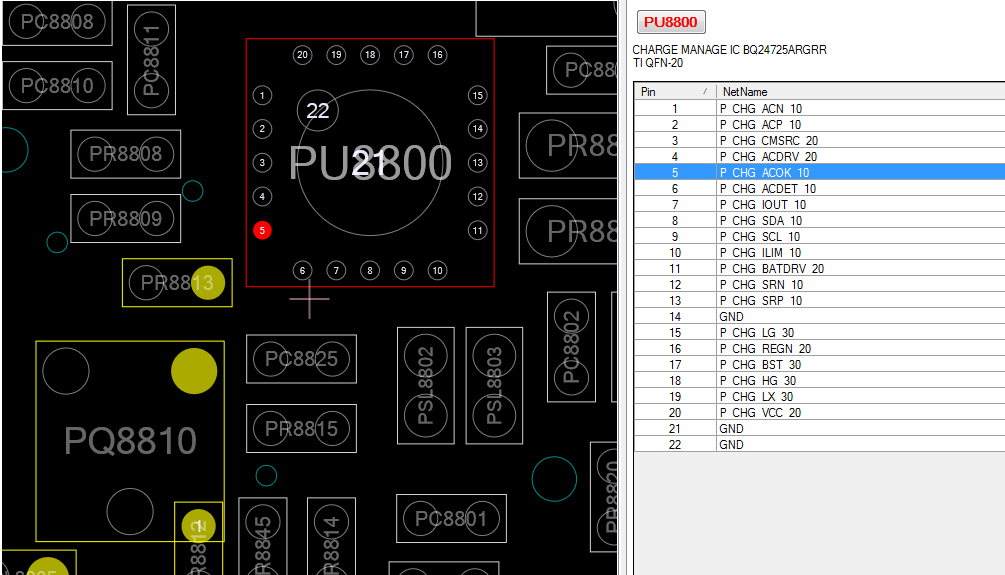1005x575 pixels.
Task: Select capacitor PC8811 on the board
Action: 151,60
